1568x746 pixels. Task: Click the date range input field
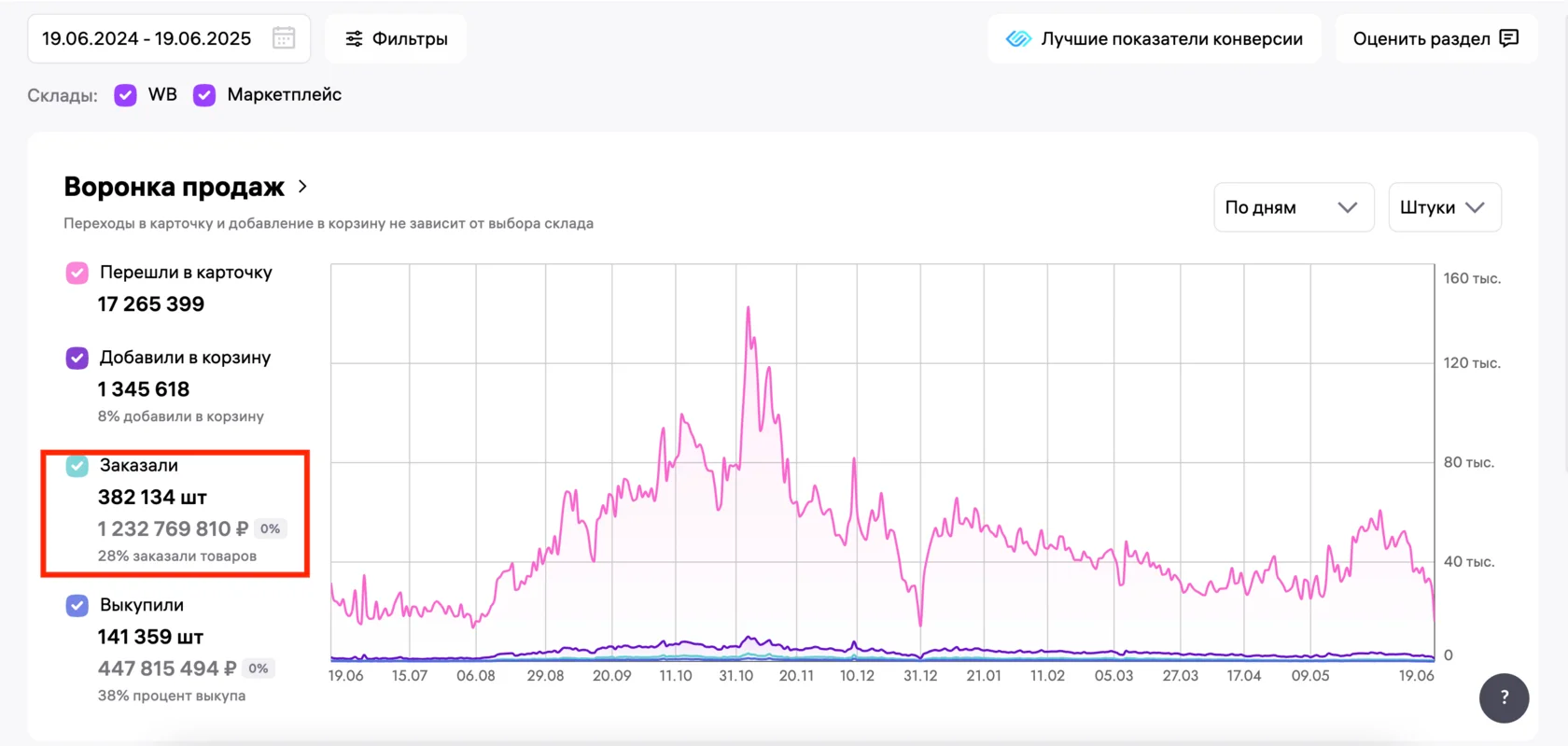tap(169, 38)
